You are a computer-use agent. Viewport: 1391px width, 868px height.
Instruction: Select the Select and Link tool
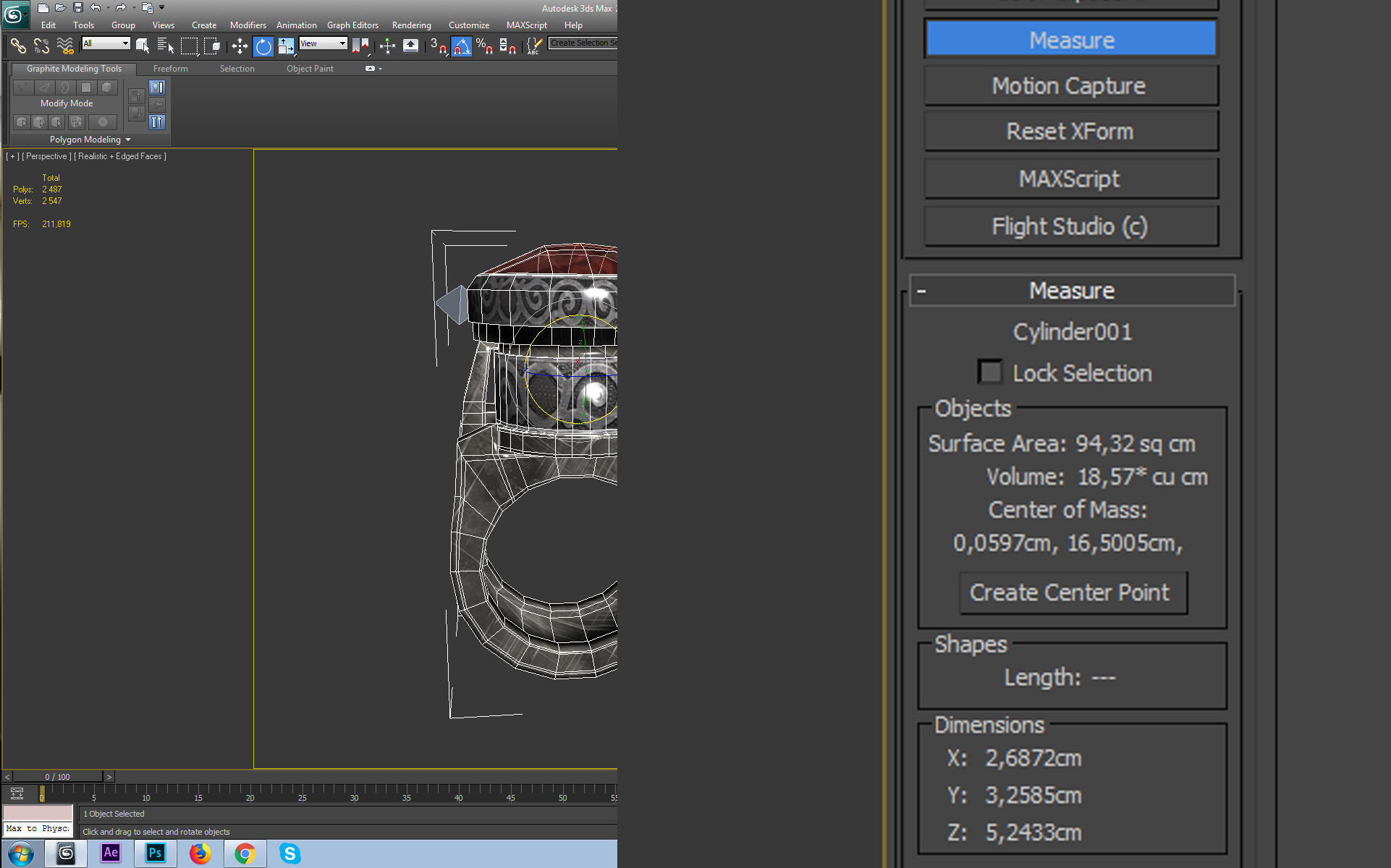[x=18, y=46]
